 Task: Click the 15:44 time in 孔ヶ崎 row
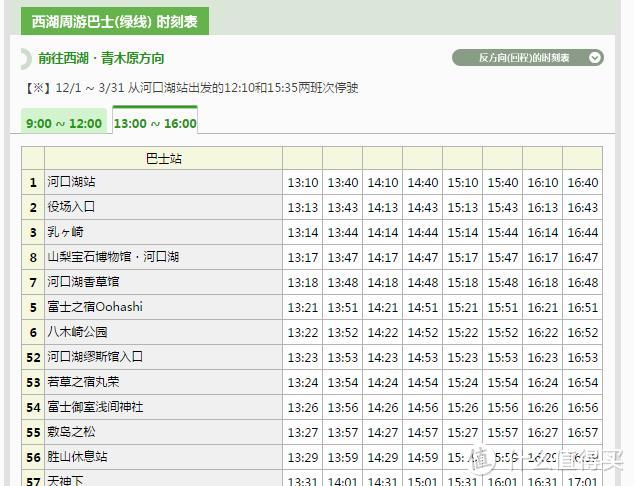pos(503,233)
